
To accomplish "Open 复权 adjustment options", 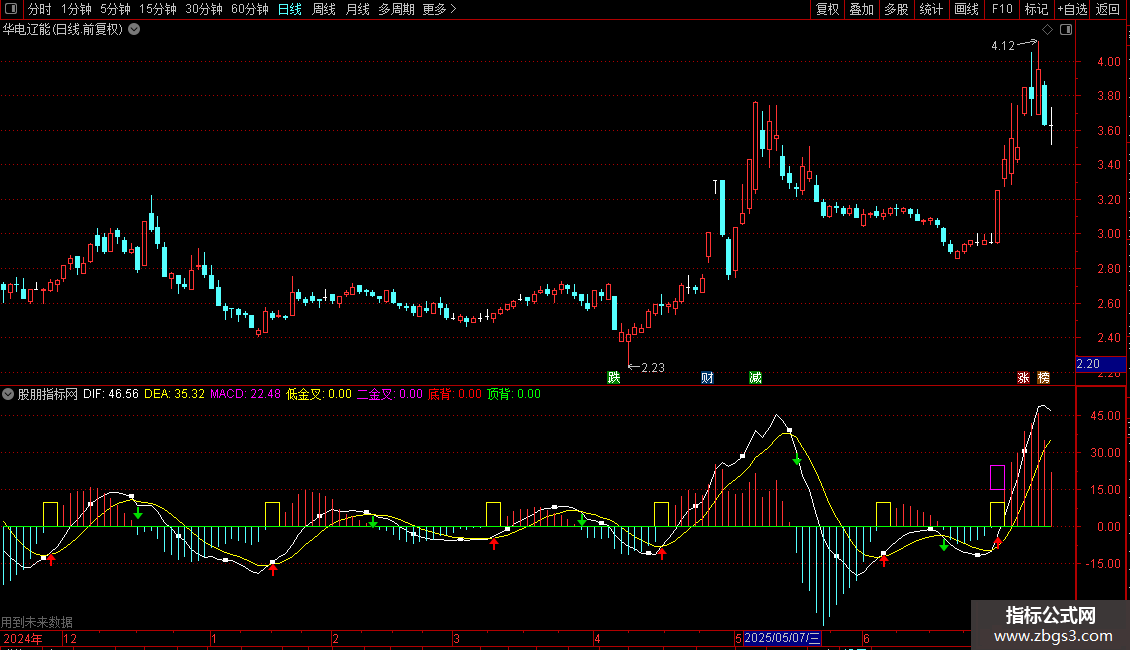I will (x=827, y=9).
